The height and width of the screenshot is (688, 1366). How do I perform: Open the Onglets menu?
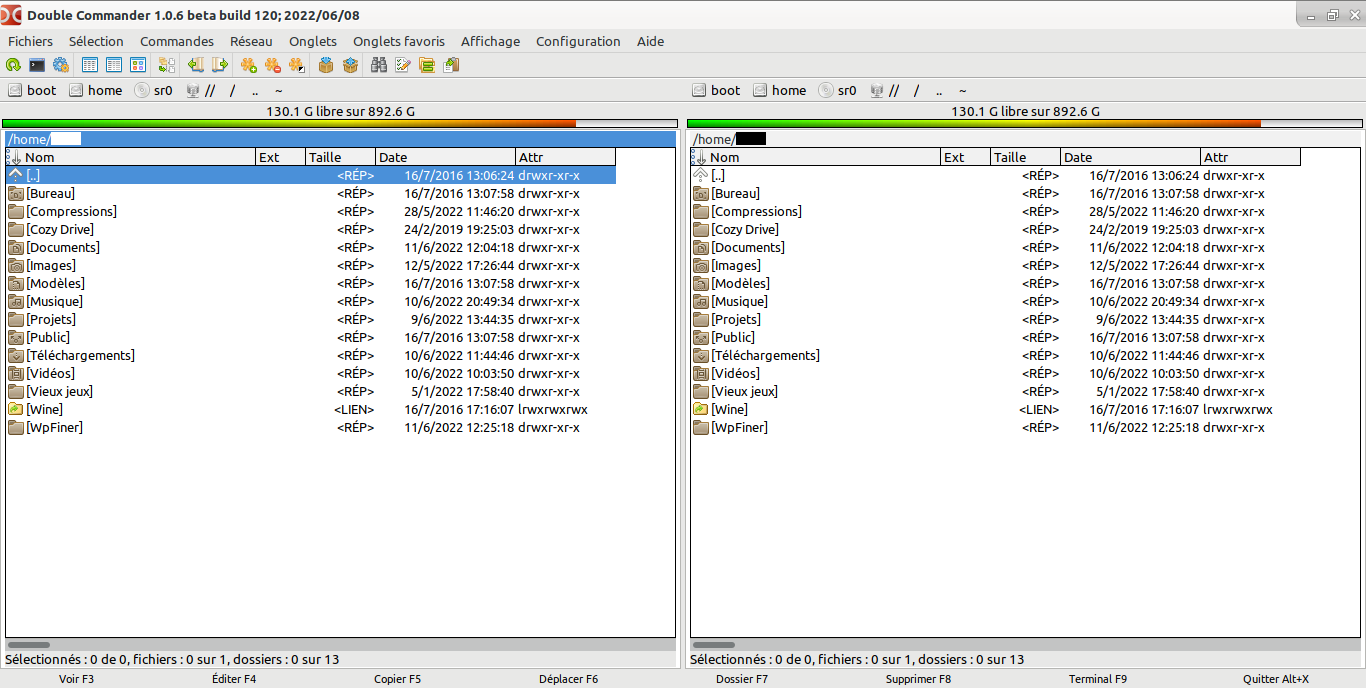point(313,41)
